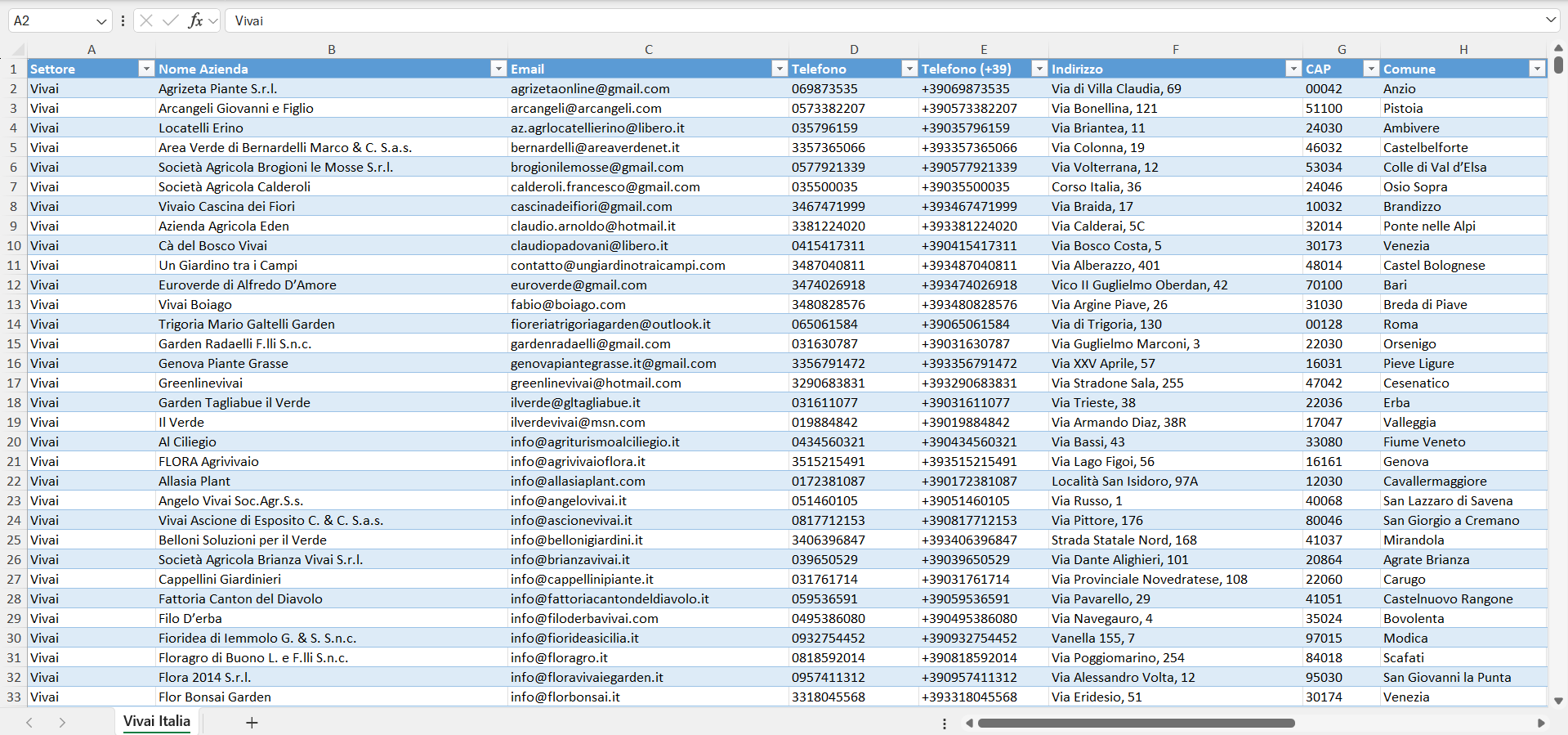The image size is (1568, 735).
Task: Select column H header
Action: (1463, 50)
